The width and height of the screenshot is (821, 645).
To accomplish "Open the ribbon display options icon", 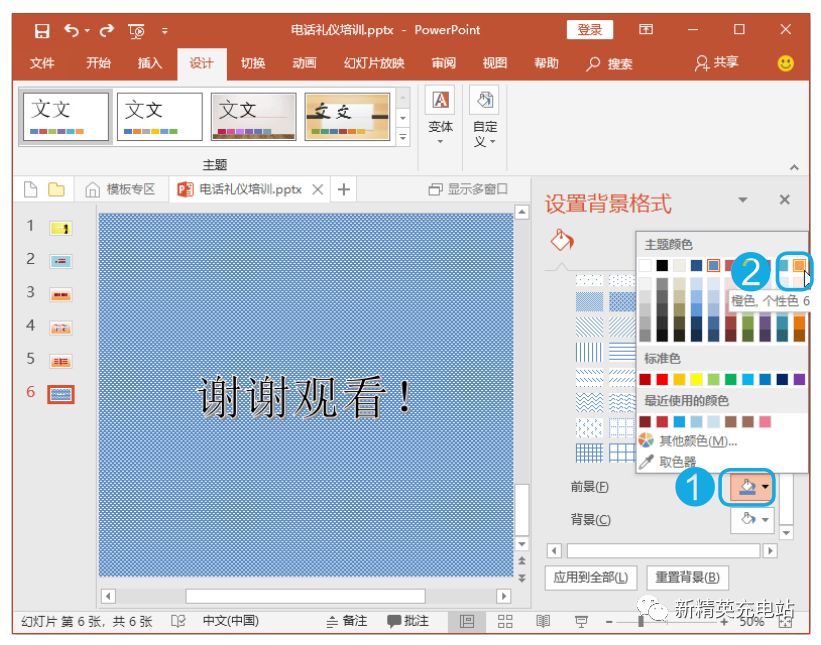I will click(646, 29).
